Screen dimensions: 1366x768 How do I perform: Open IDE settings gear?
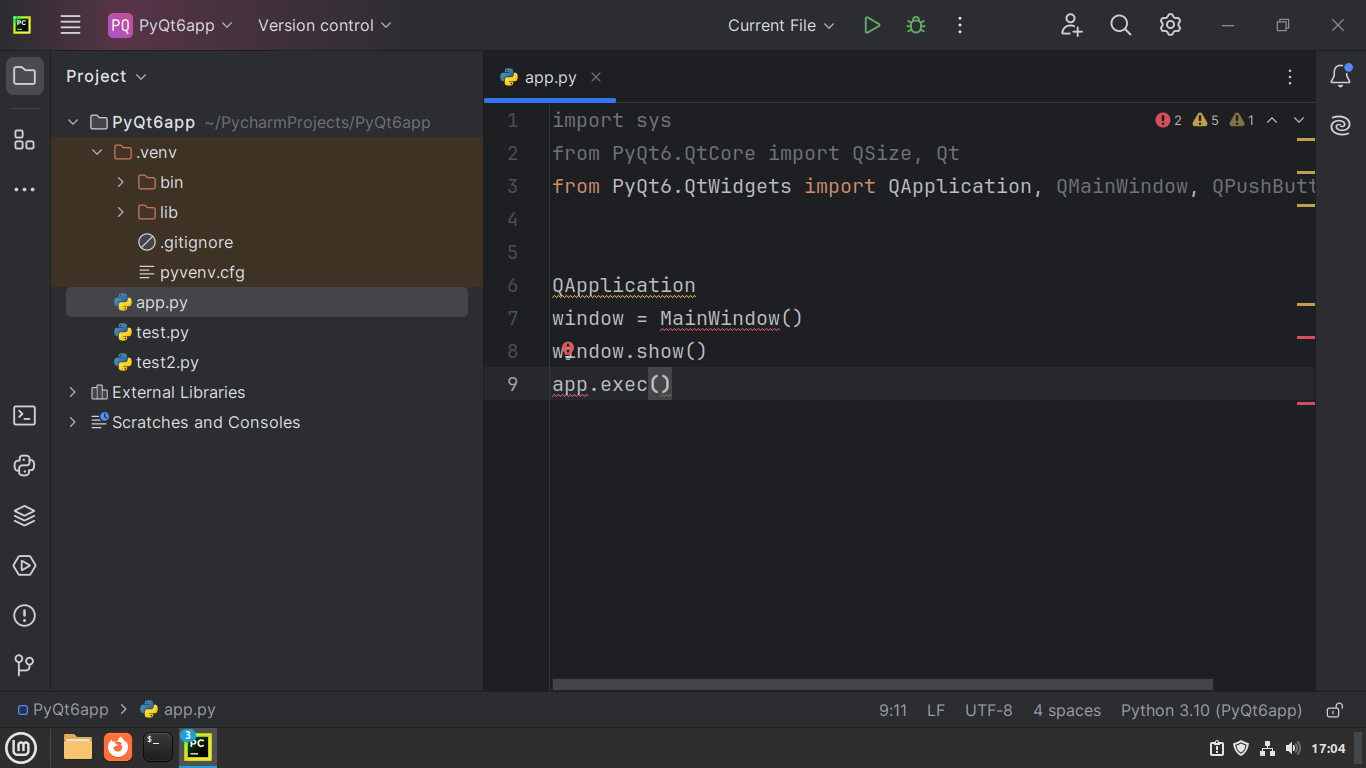(x=1171, y=25)
